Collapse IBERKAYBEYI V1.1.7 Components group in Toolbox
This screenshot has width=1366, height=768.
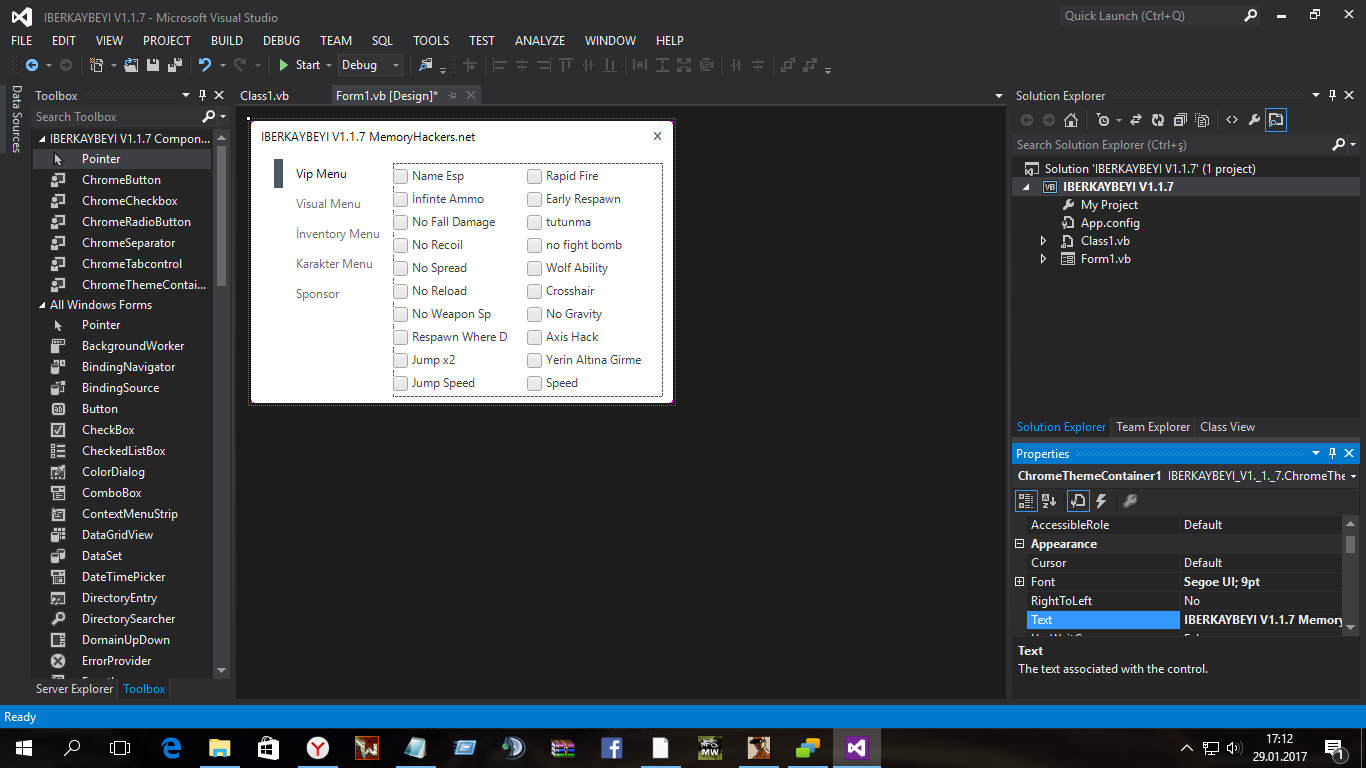pyautogui.click(x=41, y=139)
